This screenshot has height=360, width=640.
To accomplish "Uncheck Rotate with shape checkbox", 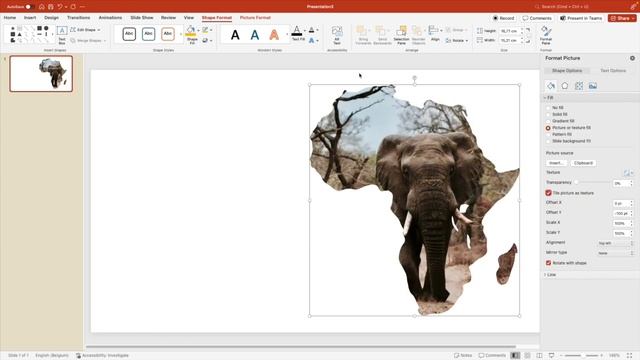I will [549, 263].
